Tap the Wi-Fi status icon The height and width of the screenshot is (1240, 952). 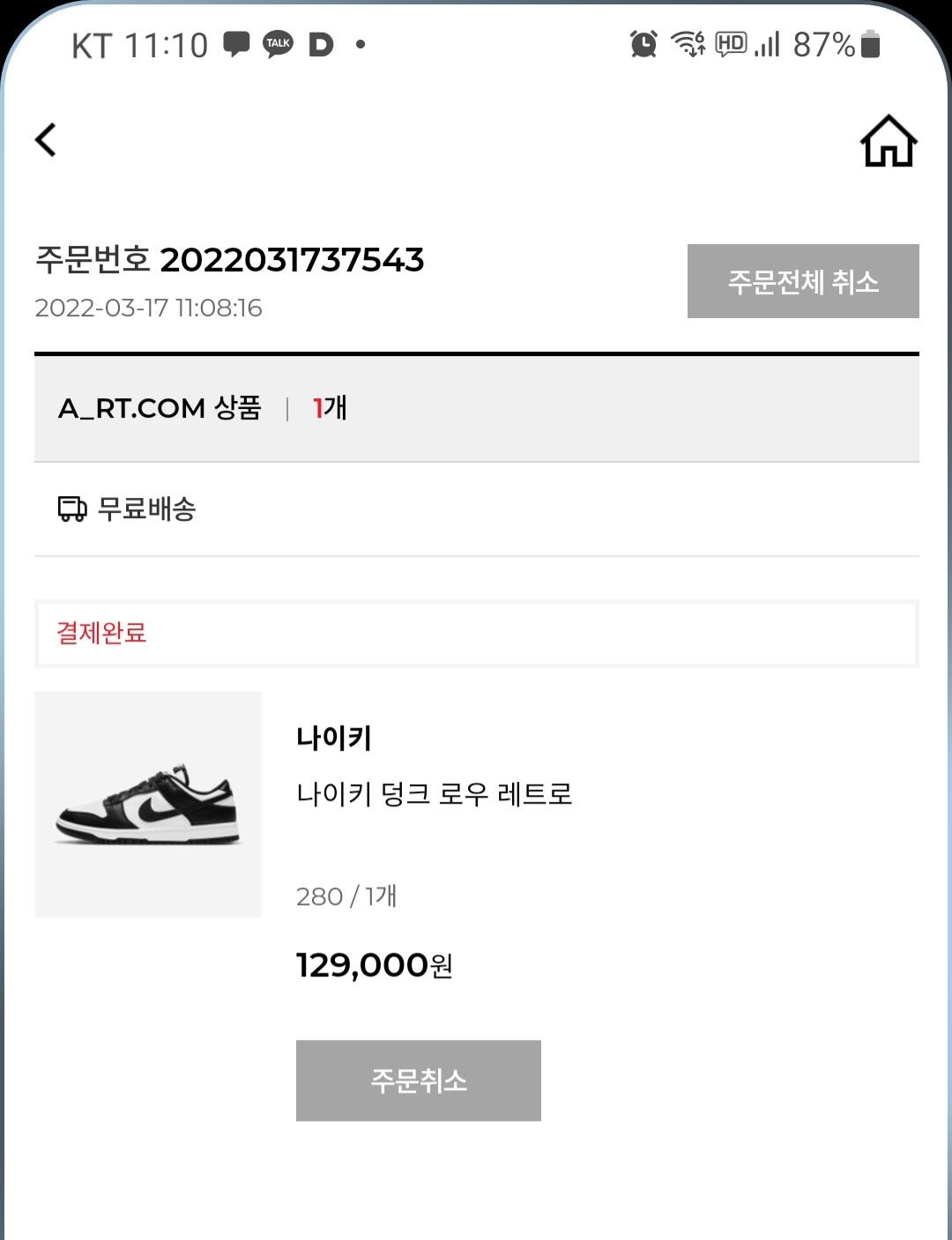click(688, 43)
